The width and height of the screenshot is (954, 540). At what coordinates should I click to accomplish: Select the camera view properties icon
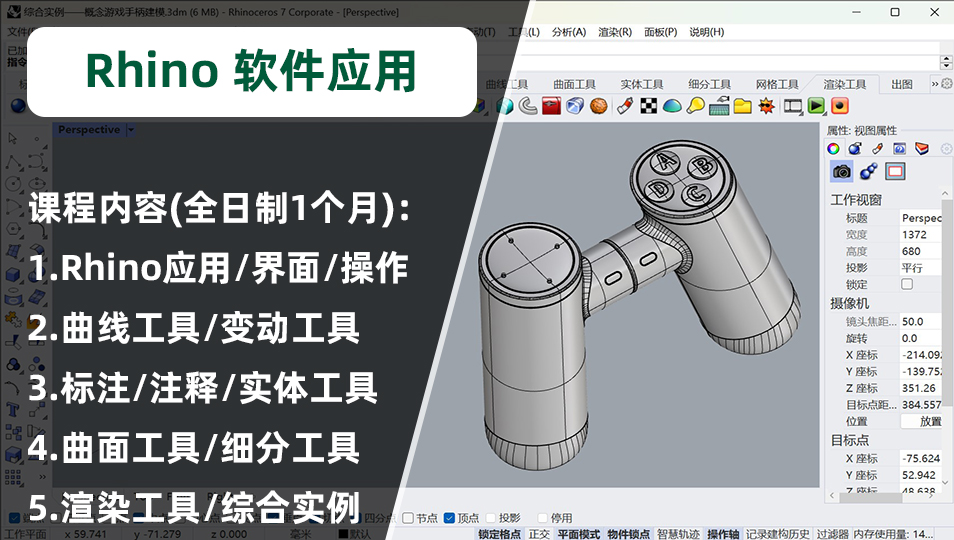coord(842,171)
